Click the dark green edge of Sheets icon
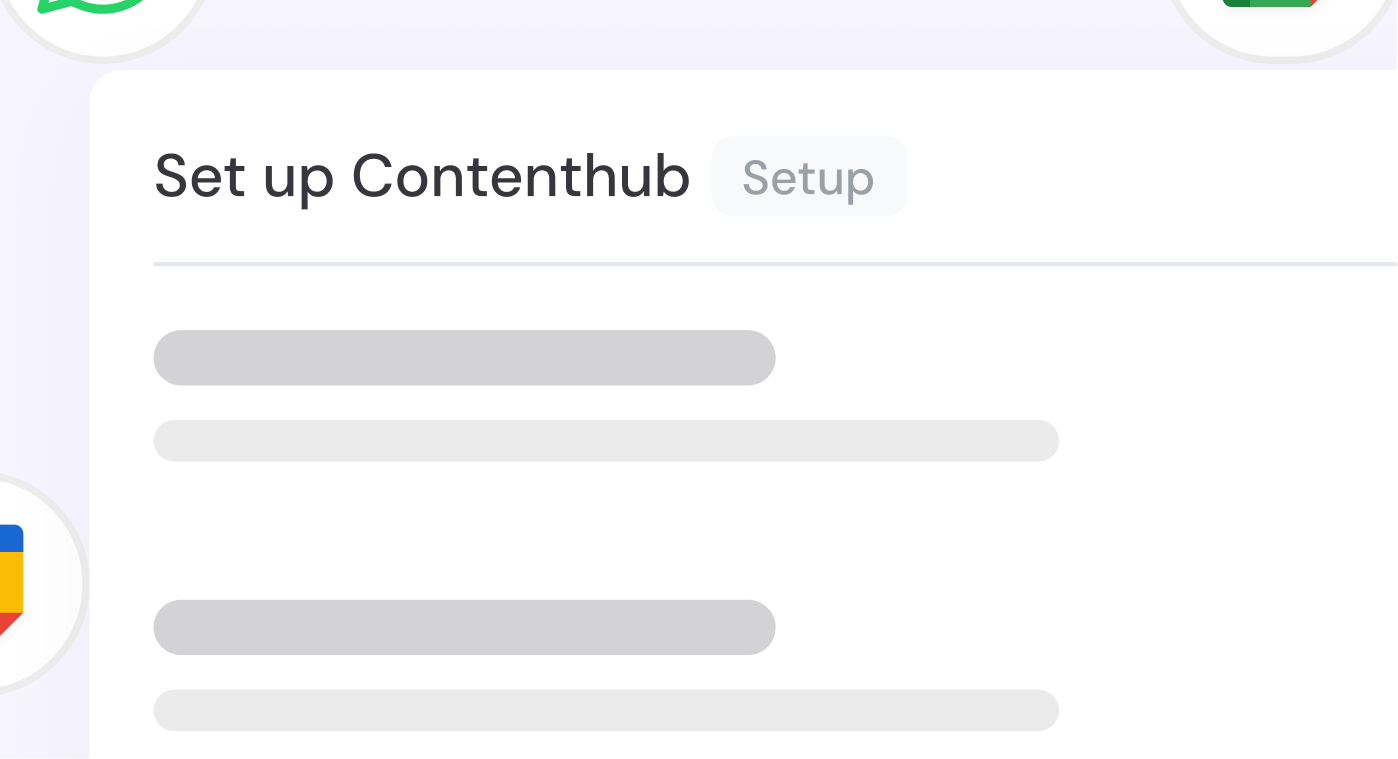The image size is (1398, 759). [x=1235, y=3]
